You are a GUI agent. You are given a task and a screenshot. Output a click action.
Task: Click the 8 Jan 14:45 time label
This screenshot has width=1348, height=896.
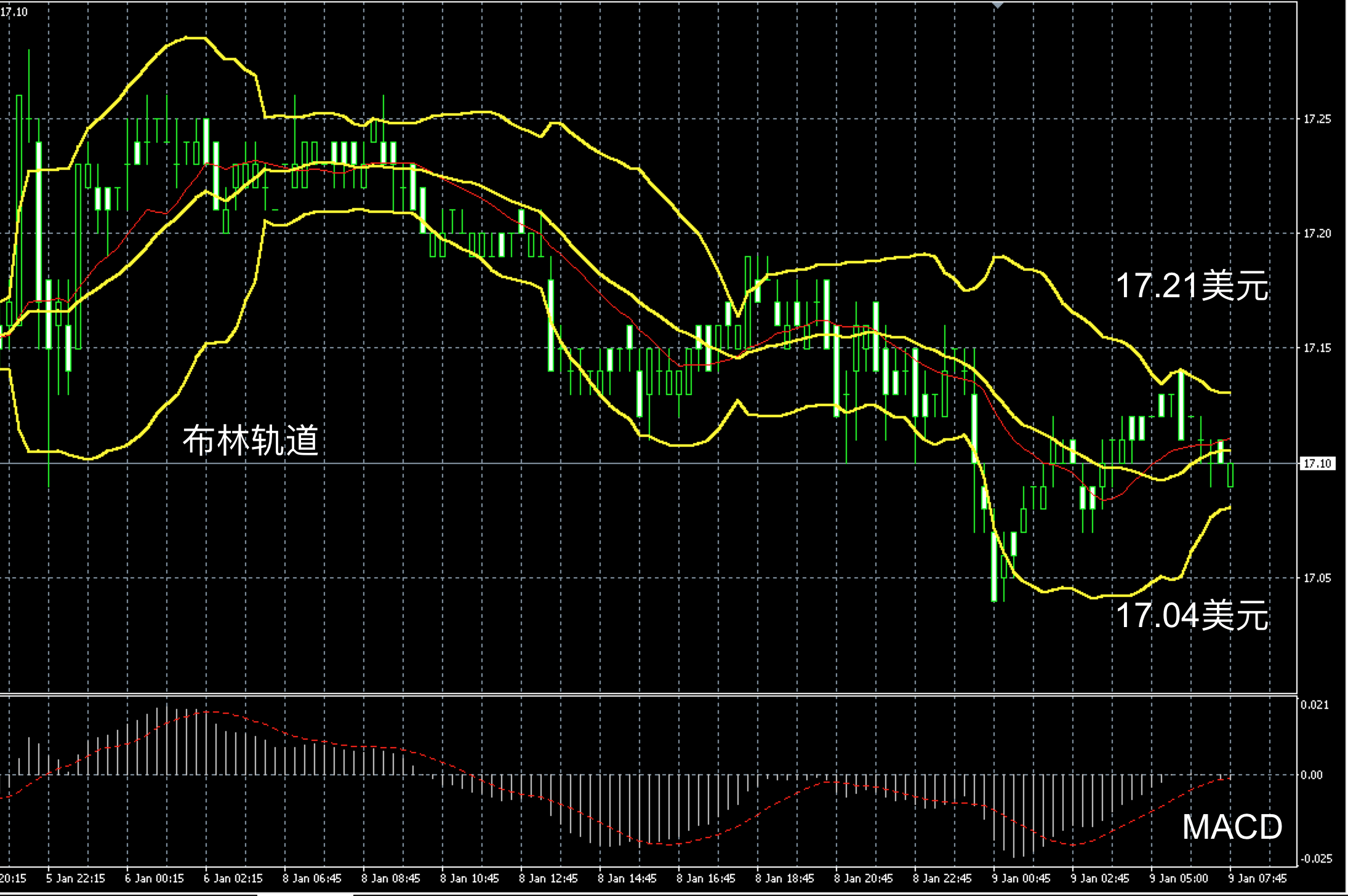[x=627, y=878]
